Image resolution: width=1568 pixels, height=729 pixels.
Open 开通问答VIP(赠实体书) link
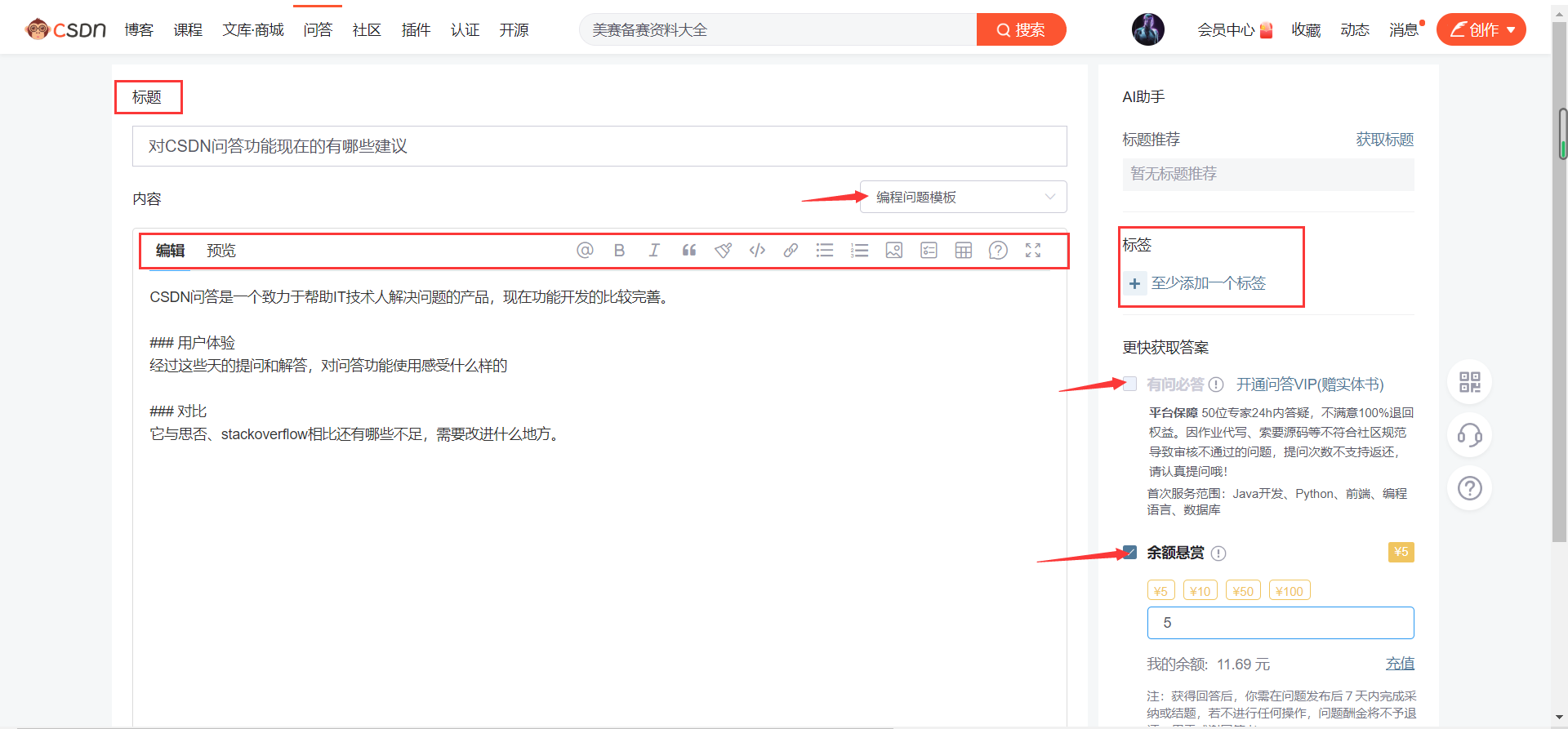1310,385
